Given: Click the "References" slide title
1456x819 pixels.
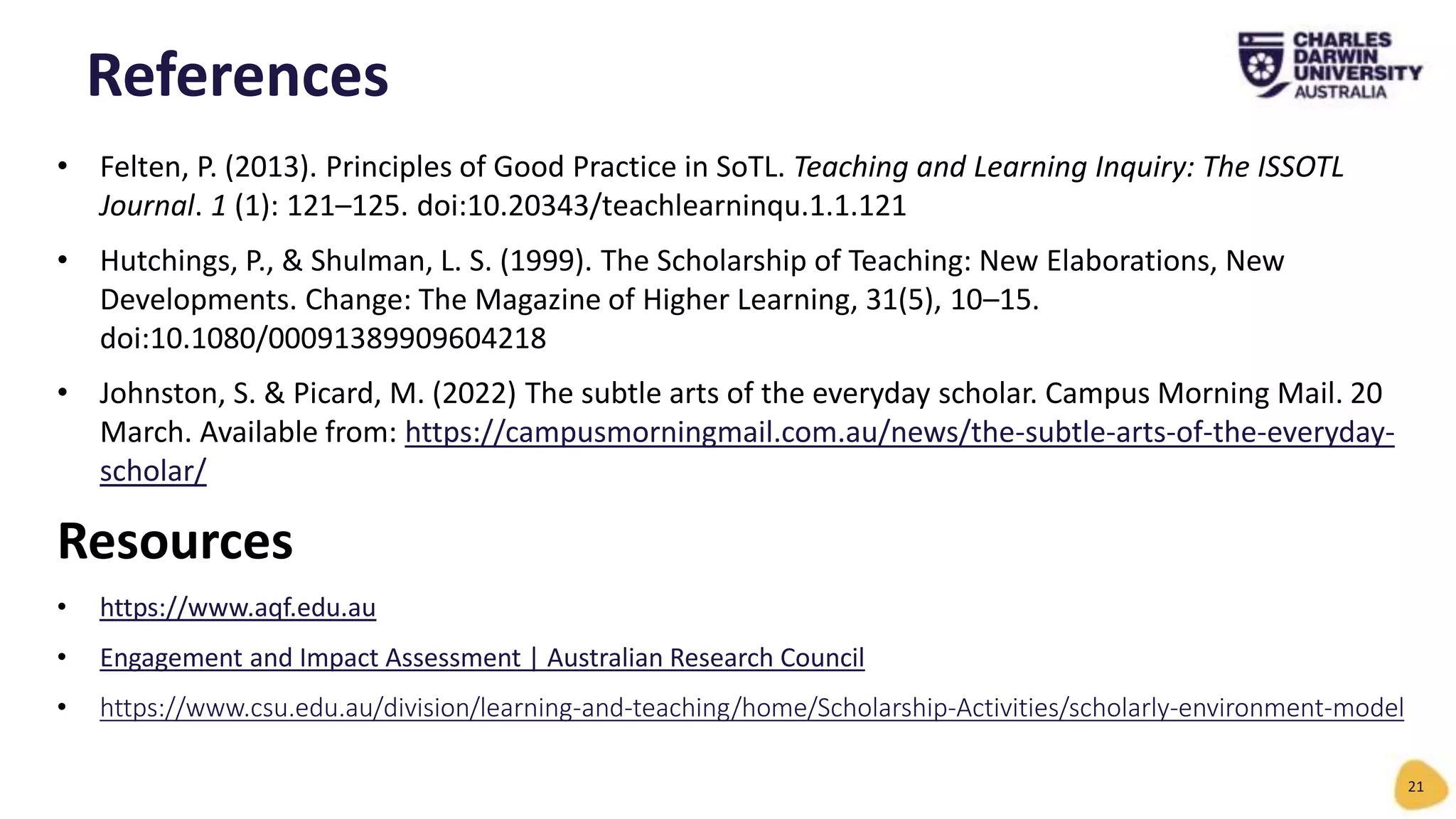Looking at the screenshot, I should (237, 76).
